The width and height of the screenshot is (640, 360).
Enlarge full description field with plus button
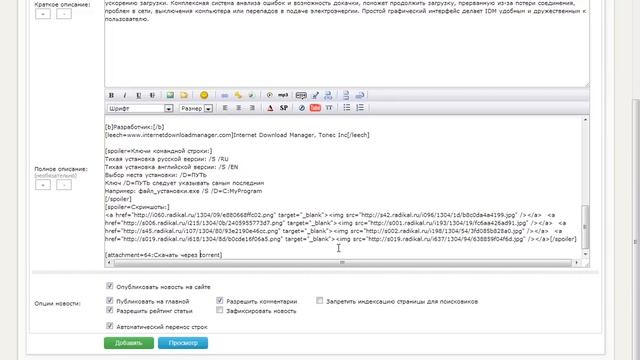[x=43, y=185]
